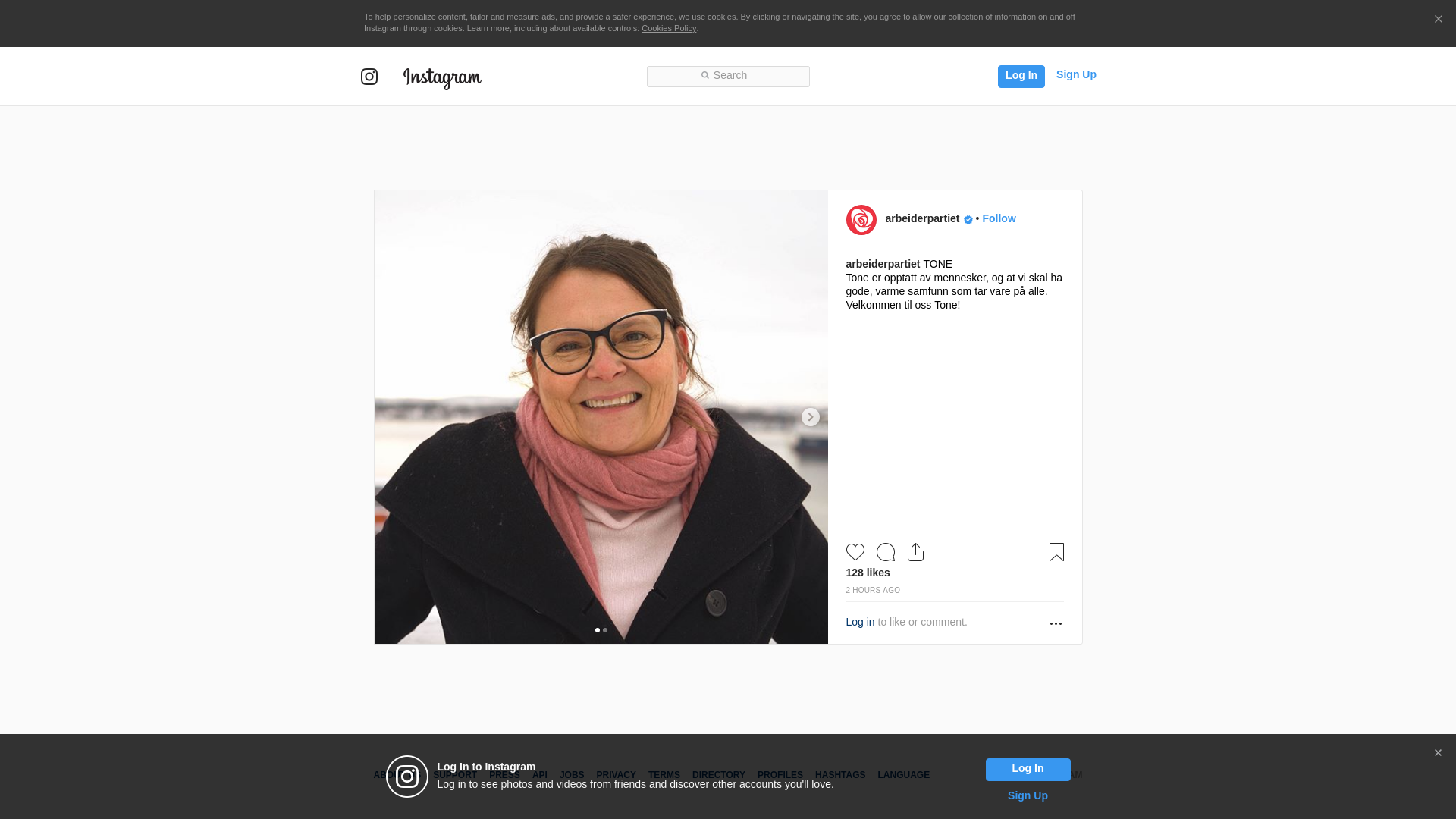Click the post photo of Tone
Image resolution: width=1456 pixels, height=819 pixels.
(601, 417)
